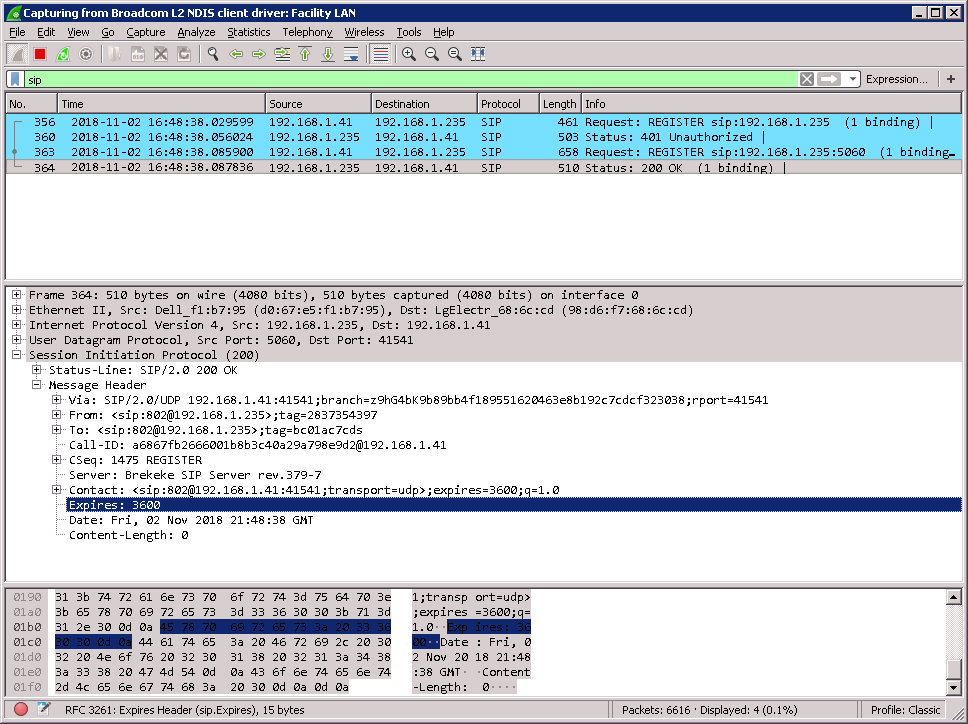Open the File menu
Viewport: 968px width, 724px height.
[17, 32]
